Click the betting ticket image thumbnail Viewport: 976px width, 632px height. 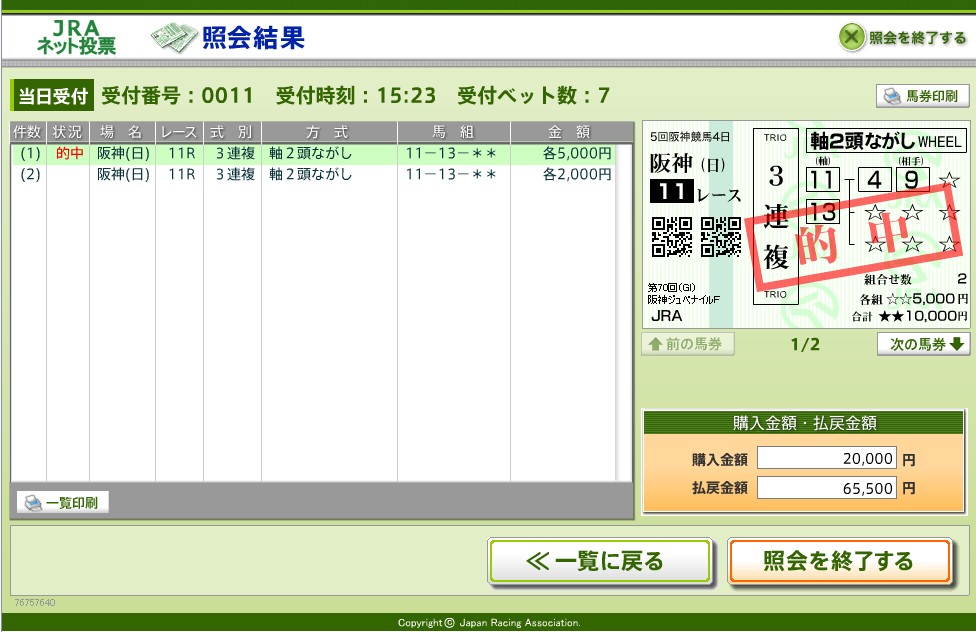pos(806,225)
